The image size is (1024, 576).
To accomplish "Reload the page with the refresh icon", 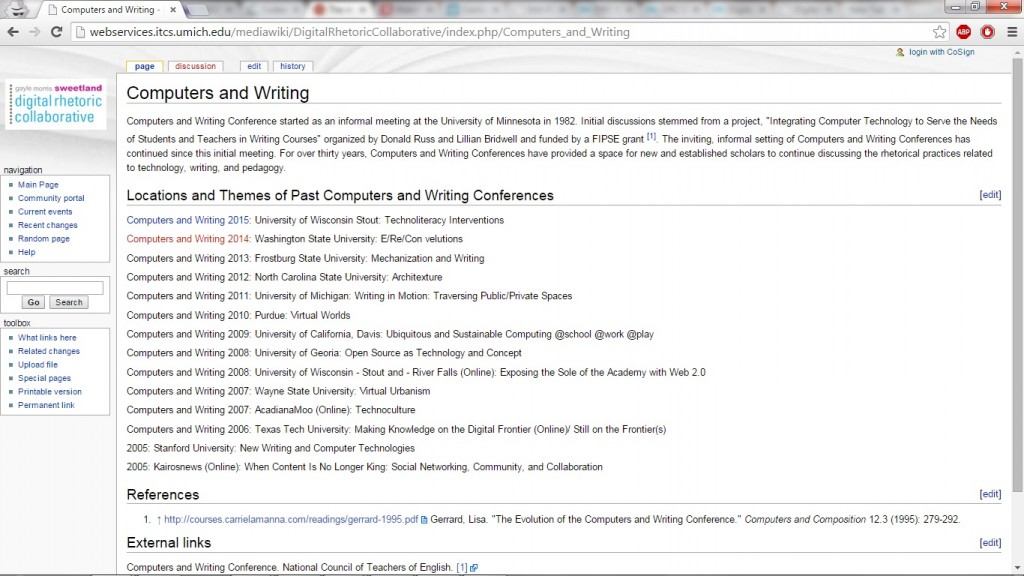I will click(x=56, y=32).
